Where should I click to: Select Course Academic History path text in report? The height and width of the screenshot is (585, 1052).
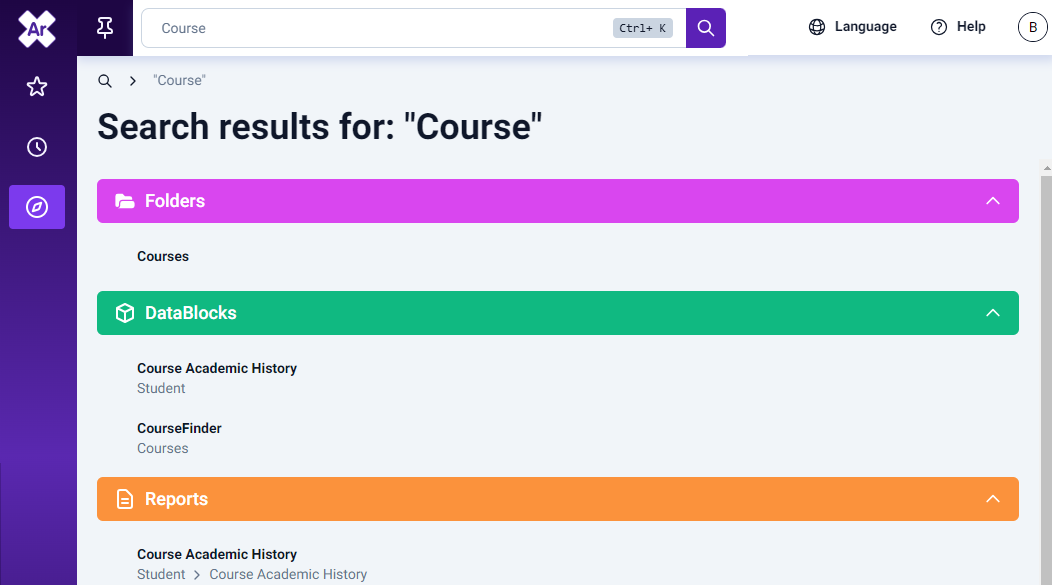288,574
